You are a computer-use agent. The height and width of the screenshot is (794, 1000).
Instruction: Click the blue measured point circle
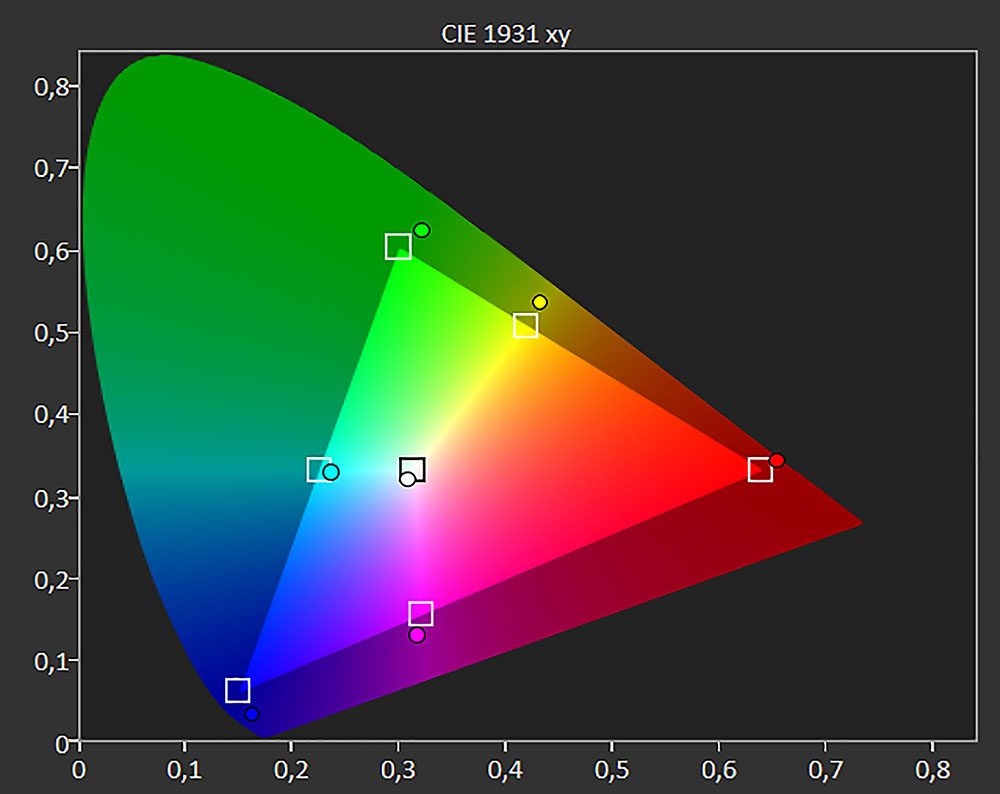click(x=252, y=714)
